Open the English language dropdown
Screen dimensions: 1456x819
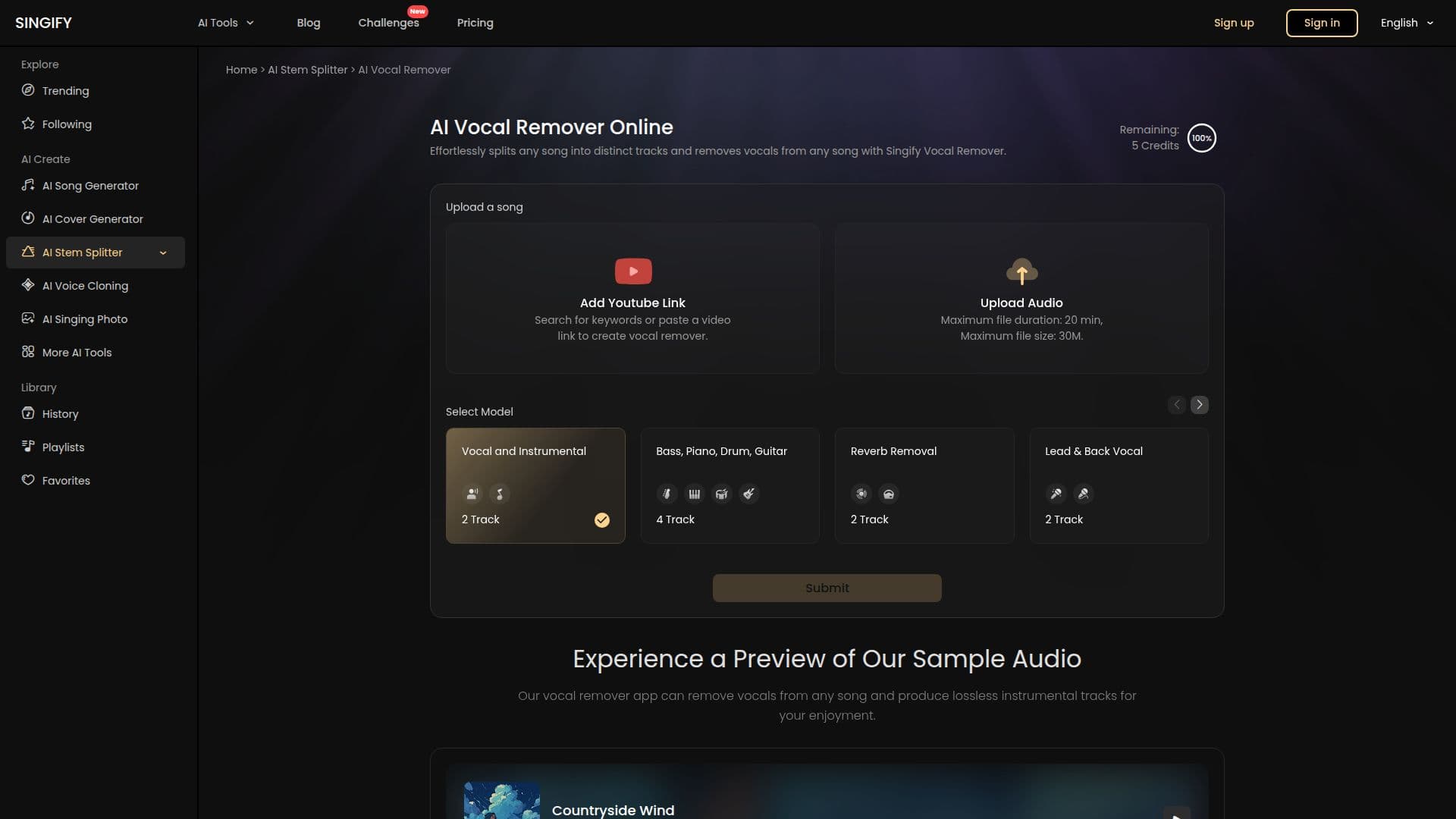click(x=1407, y=23)
